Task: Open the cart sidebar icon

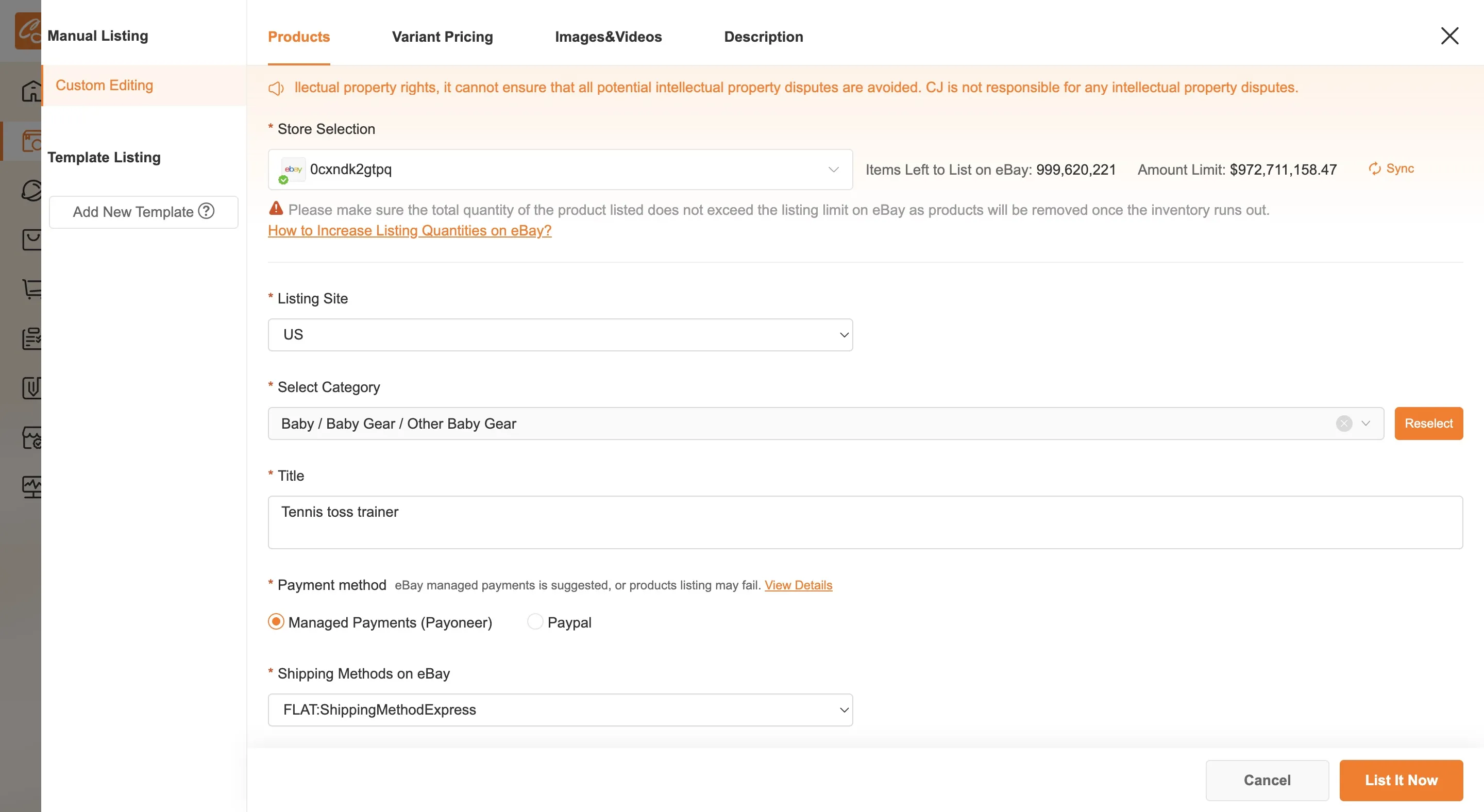Action: pos(31,289)
